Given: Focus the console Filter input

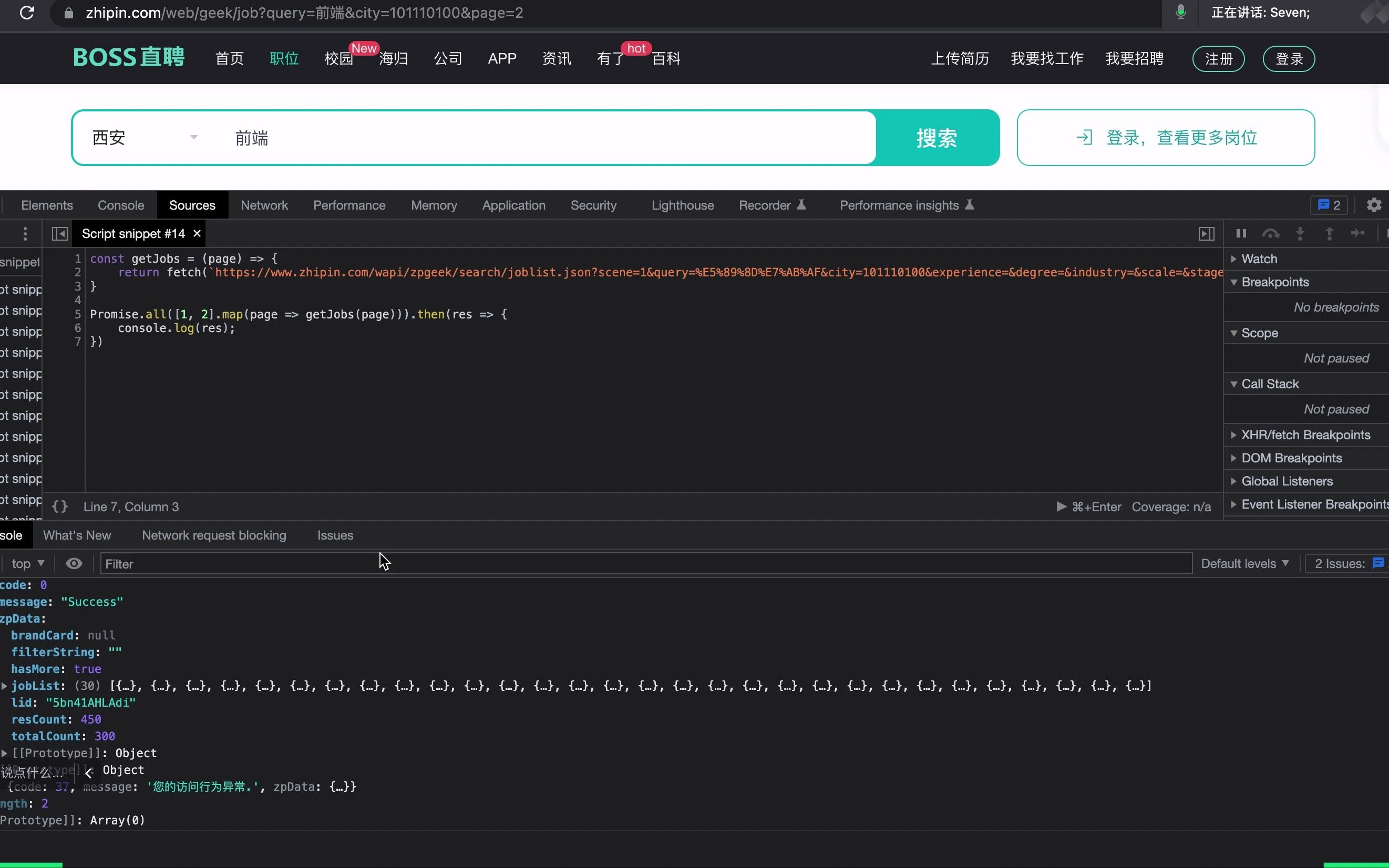Looking at the screenshot, I should pyautogui.click(x=646, y=563).
